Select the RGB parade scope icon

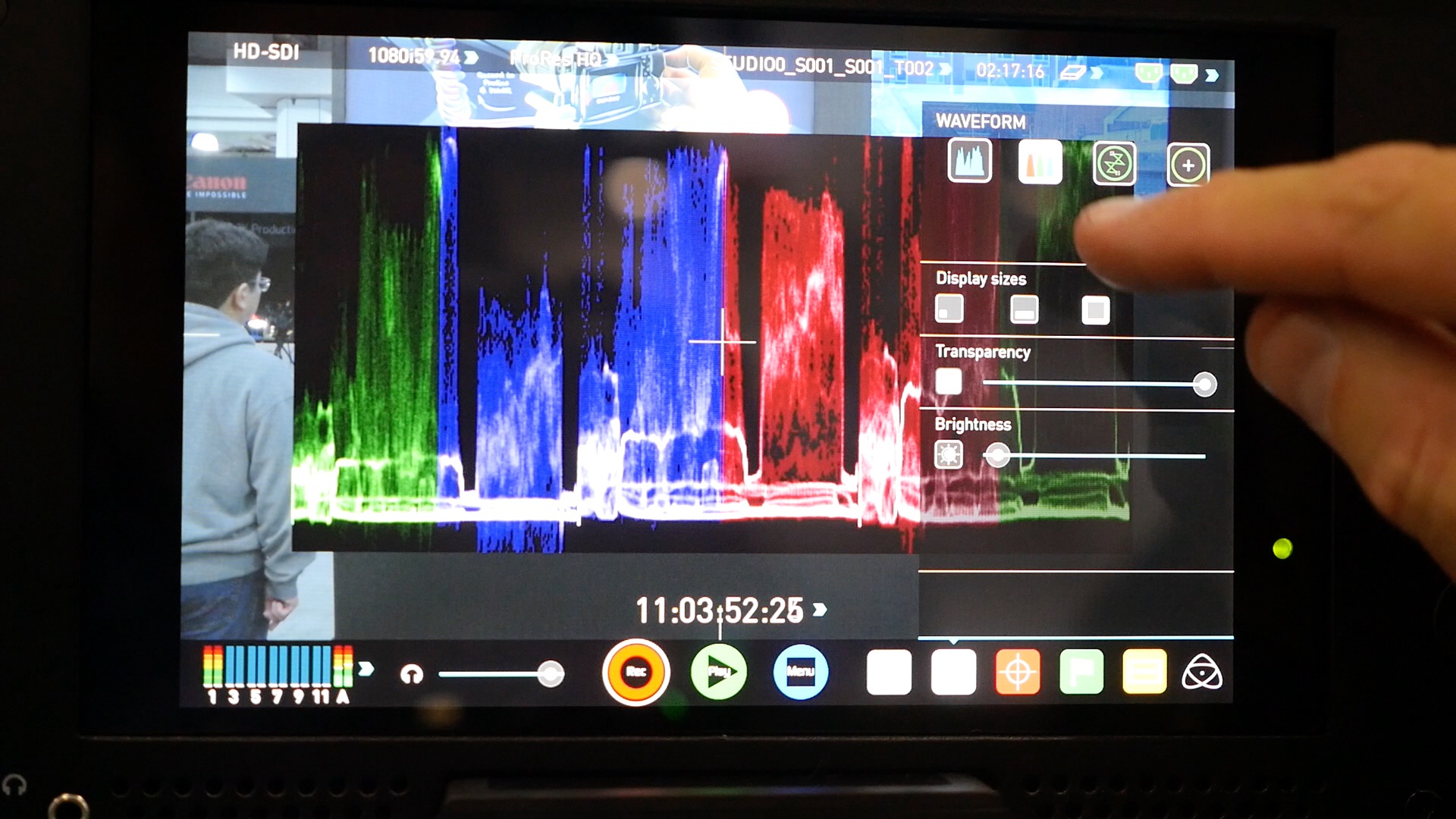click(x=1040, y=162)
